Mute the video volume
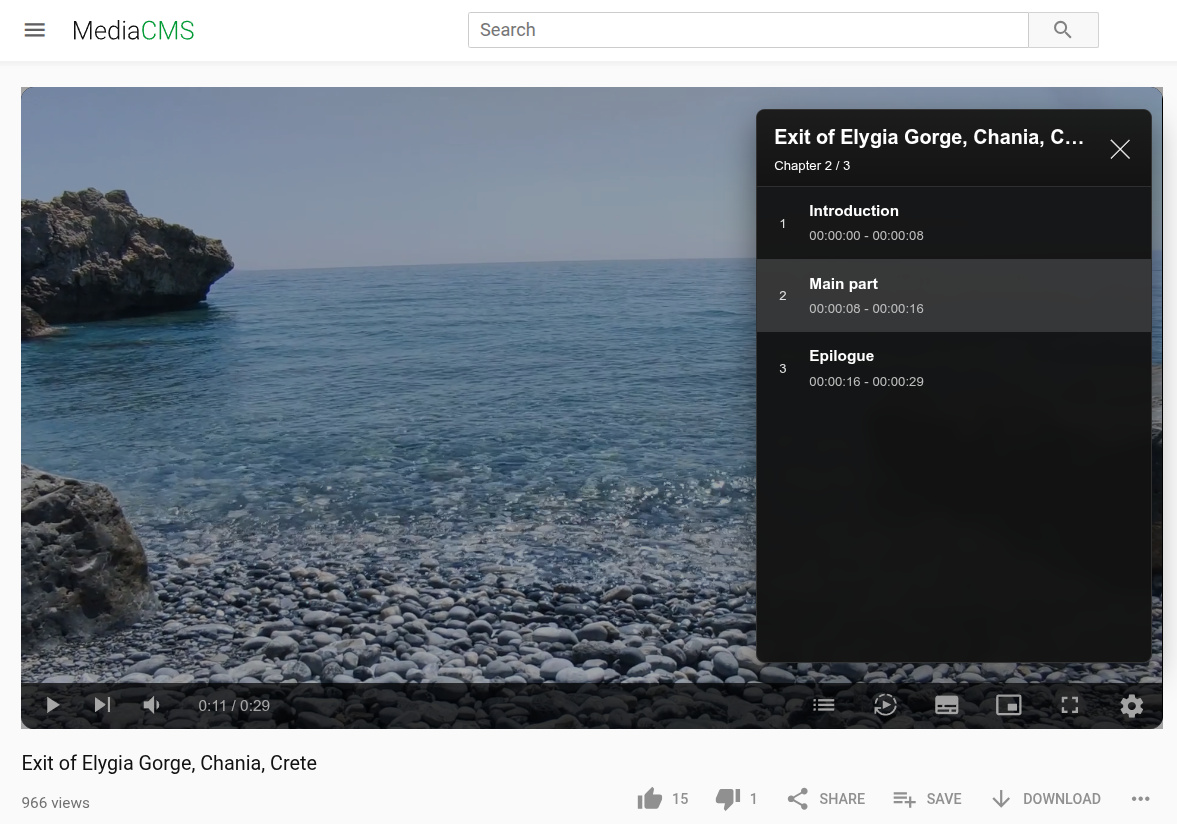Screen dimensions: 1177x824 tap(151, 705)
